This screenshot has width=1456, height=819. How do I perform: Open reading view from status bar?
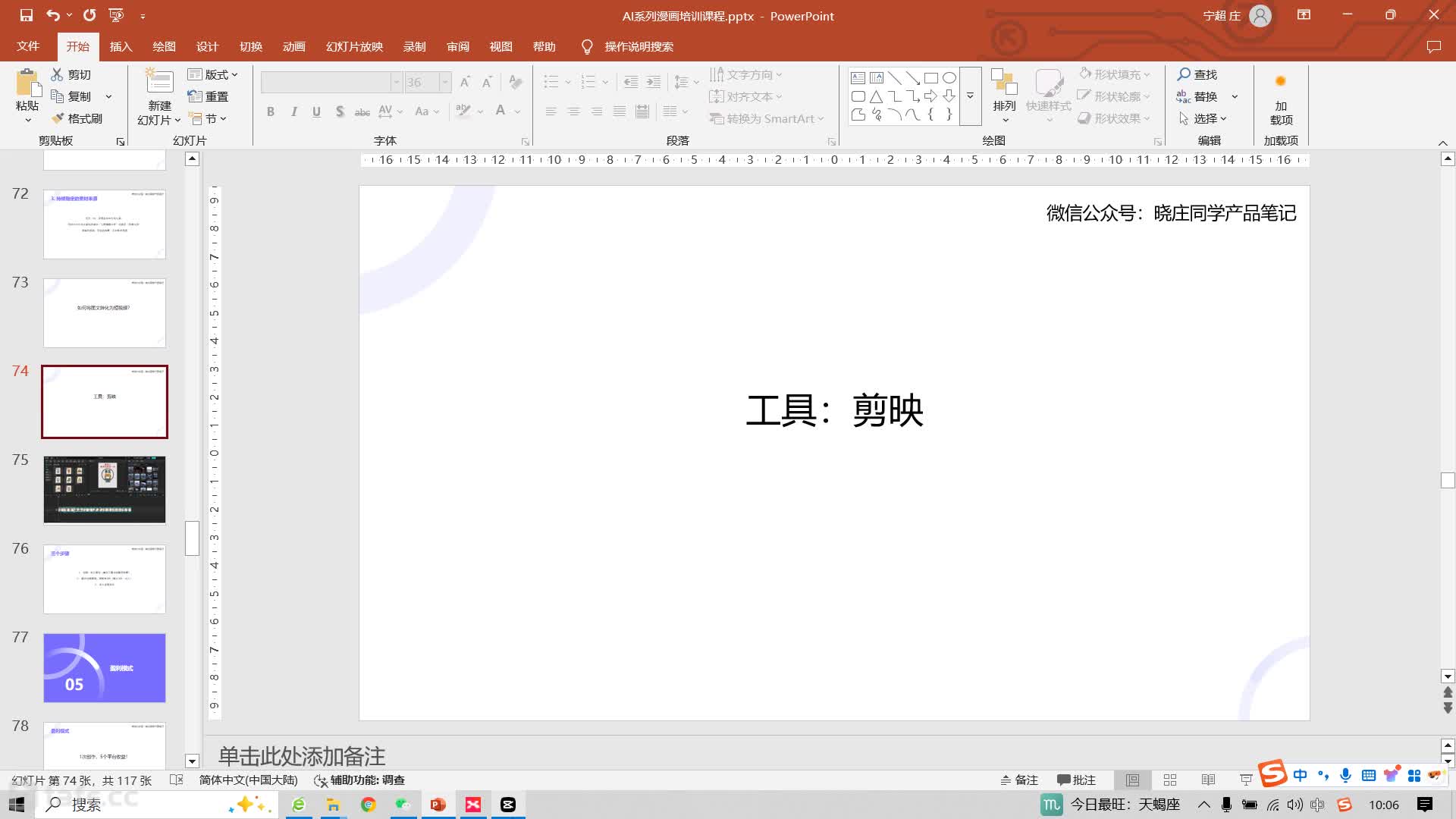pos(1208,780)
